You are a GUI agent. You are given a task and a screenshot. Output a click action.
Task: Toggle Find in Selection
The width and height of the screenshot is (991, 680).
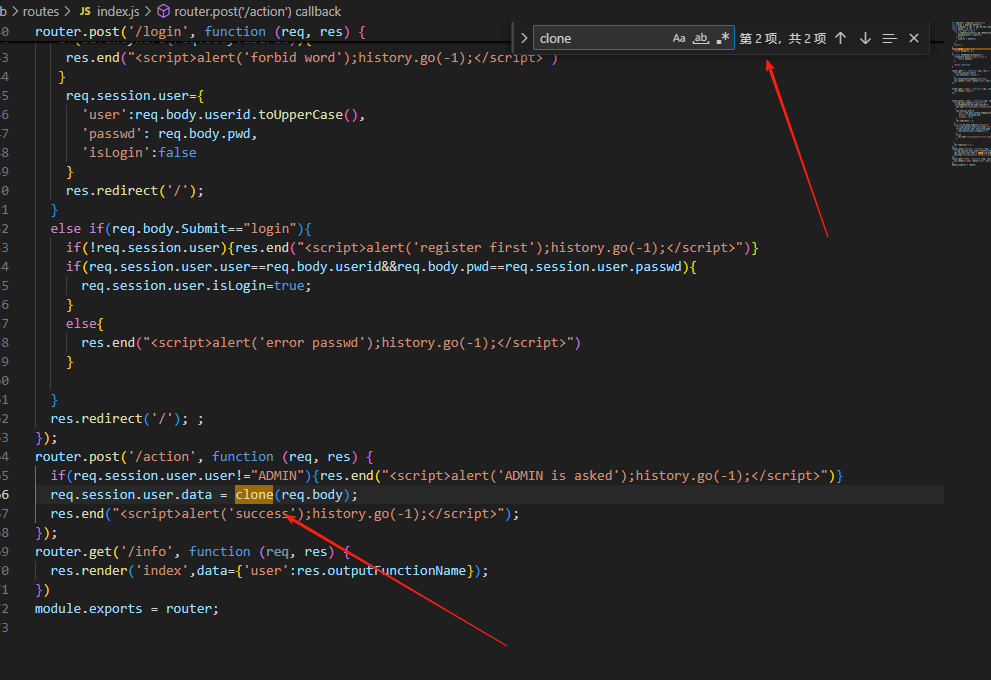[x=889, y=39]
